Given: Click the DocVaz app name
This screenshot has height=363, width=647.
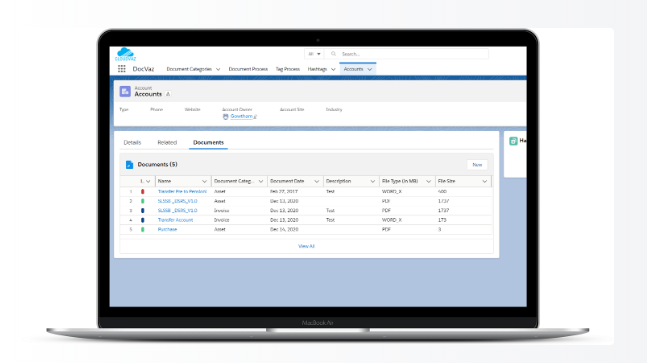Looking at the screenshot, I should (x=143, y=69).
